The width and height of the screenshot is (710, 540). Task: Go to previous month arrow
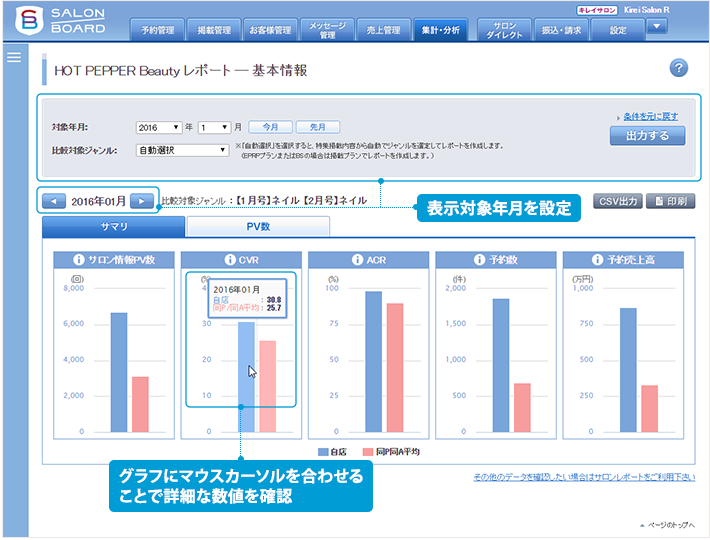54,201
